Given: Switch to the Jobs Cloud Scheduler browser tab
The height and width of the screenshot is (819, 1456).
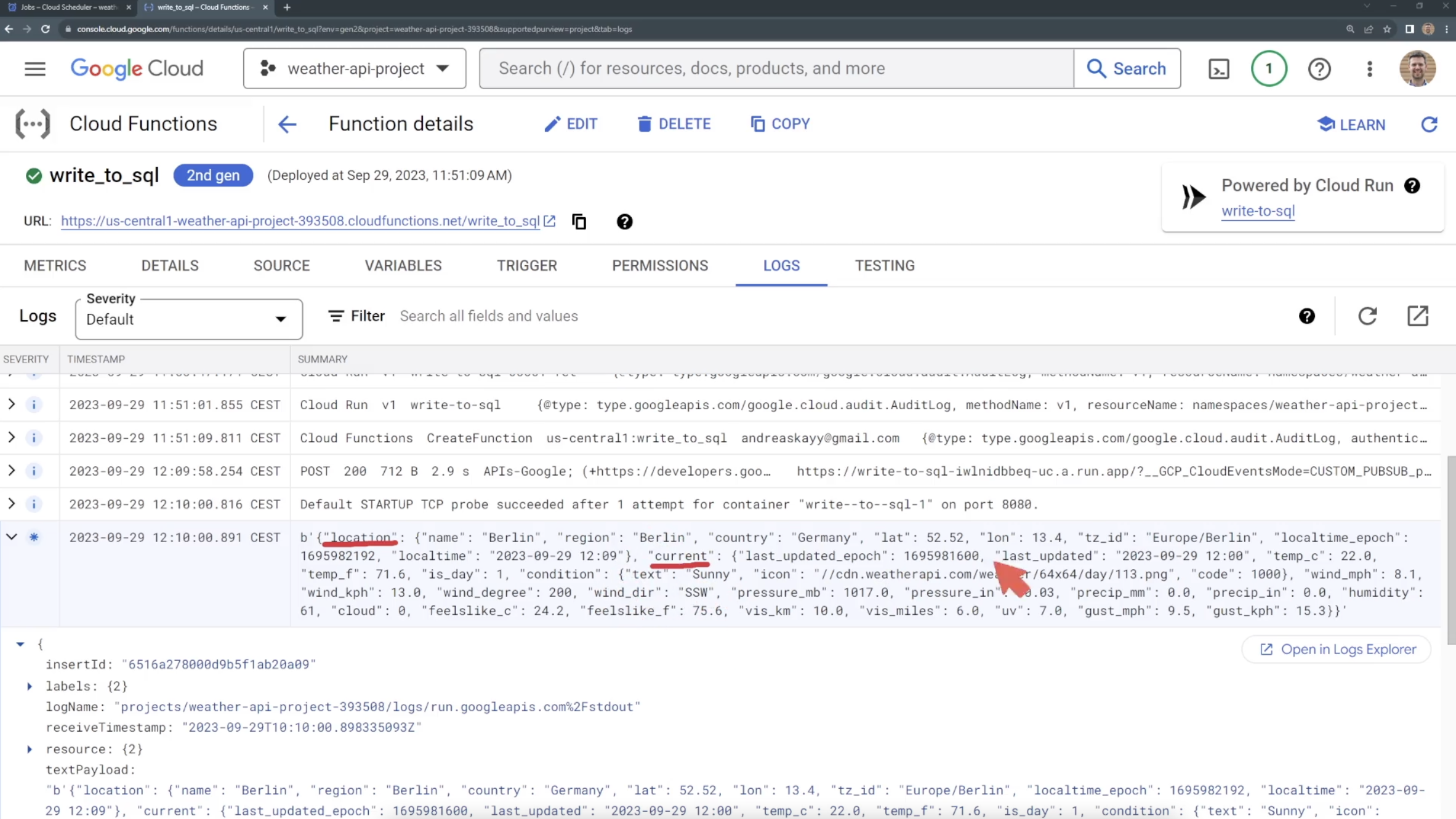Looking at the screenshot, I should coord(68,7).
